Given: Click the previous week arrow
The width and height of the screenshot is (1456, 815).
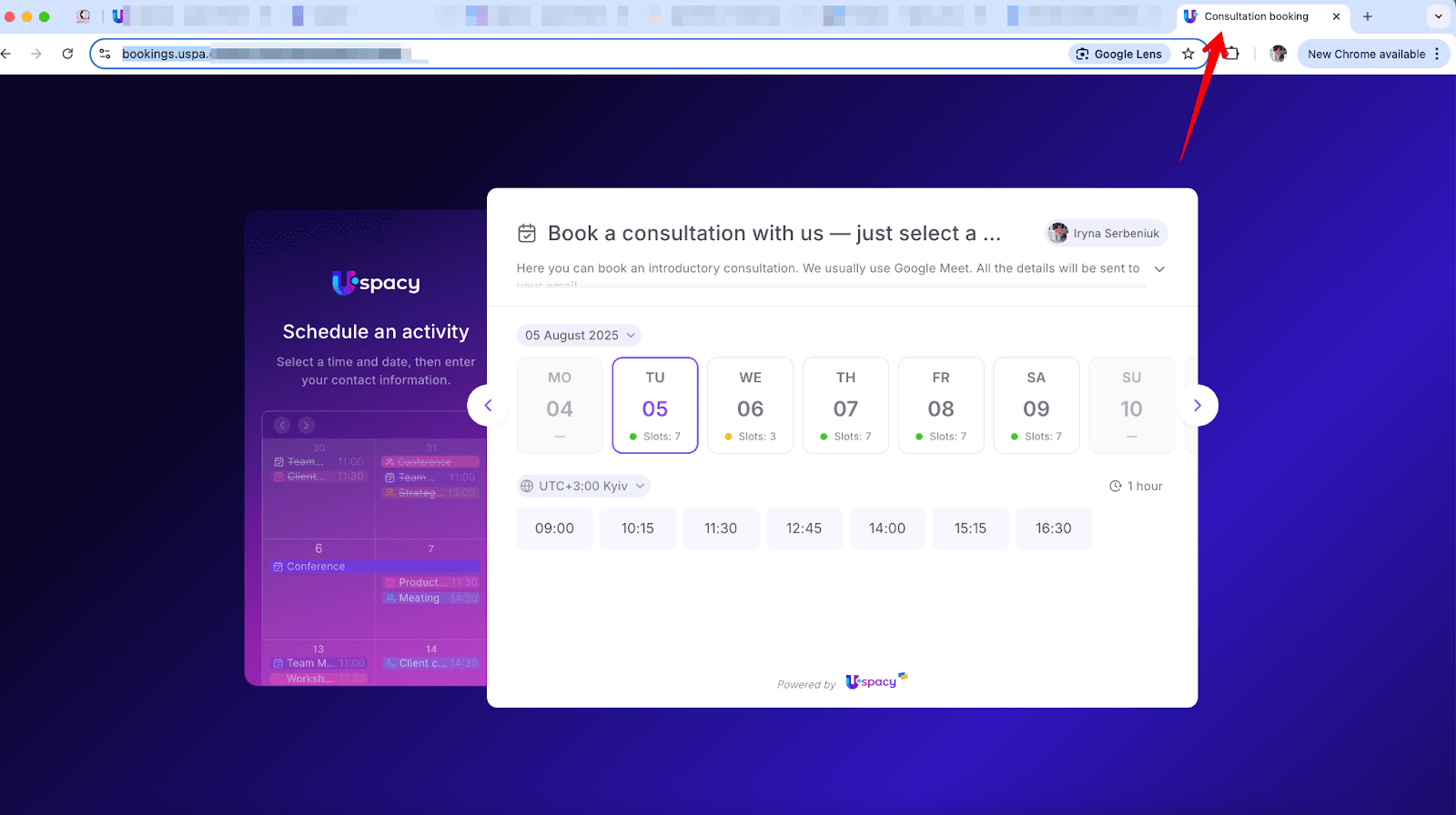Looking at the screenshot, I should (488, 406).
